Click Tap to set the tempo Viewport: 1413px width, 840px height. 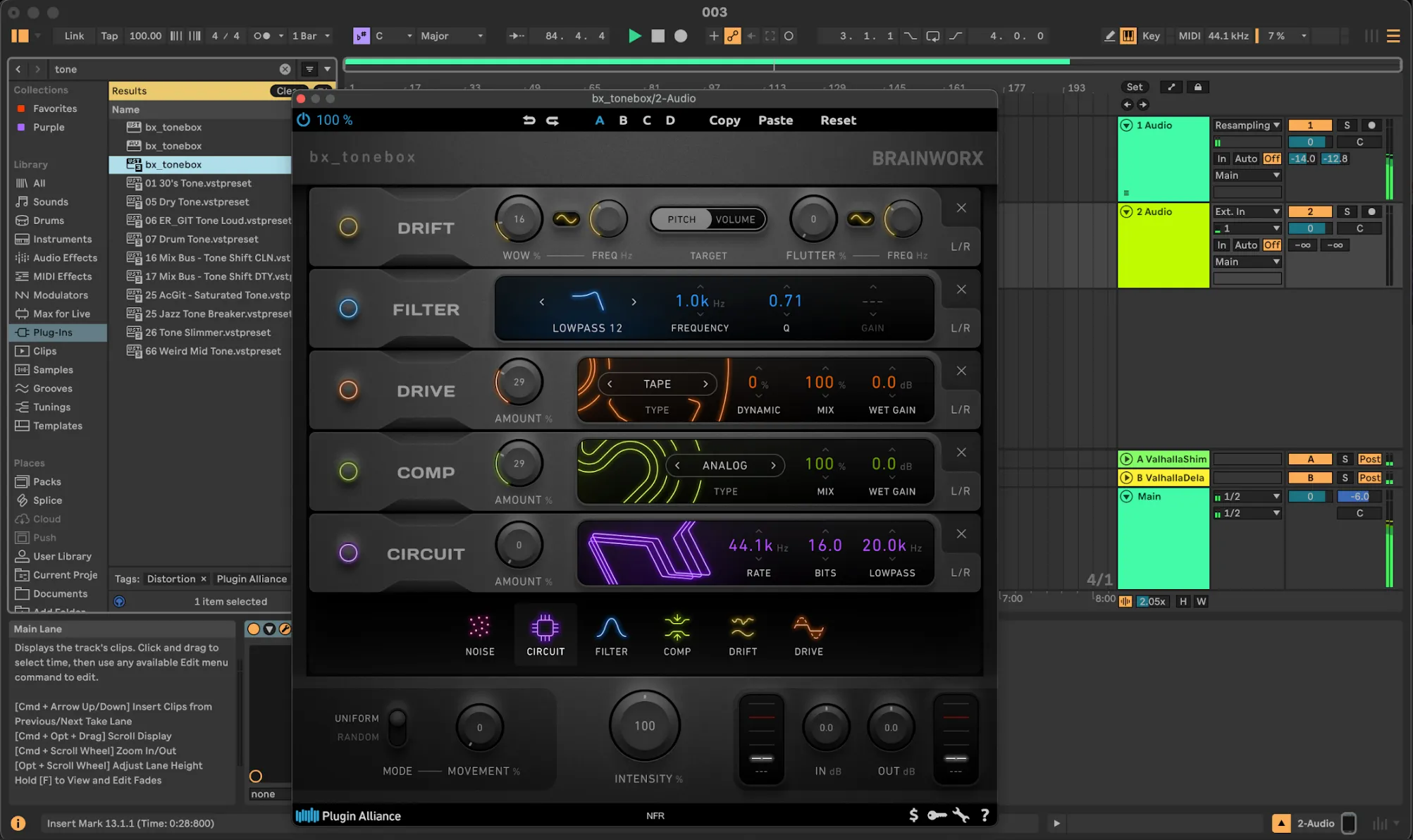tap(109, 35)
